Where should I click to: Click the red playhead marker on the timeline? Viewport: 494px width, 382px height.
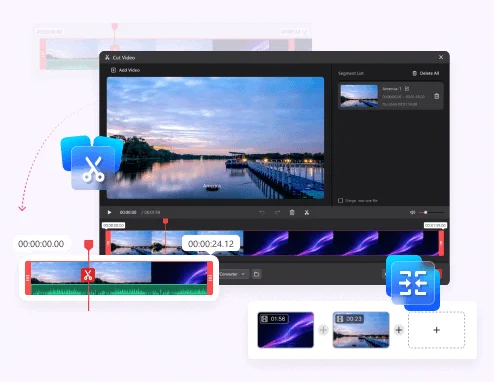click(165, 221)
